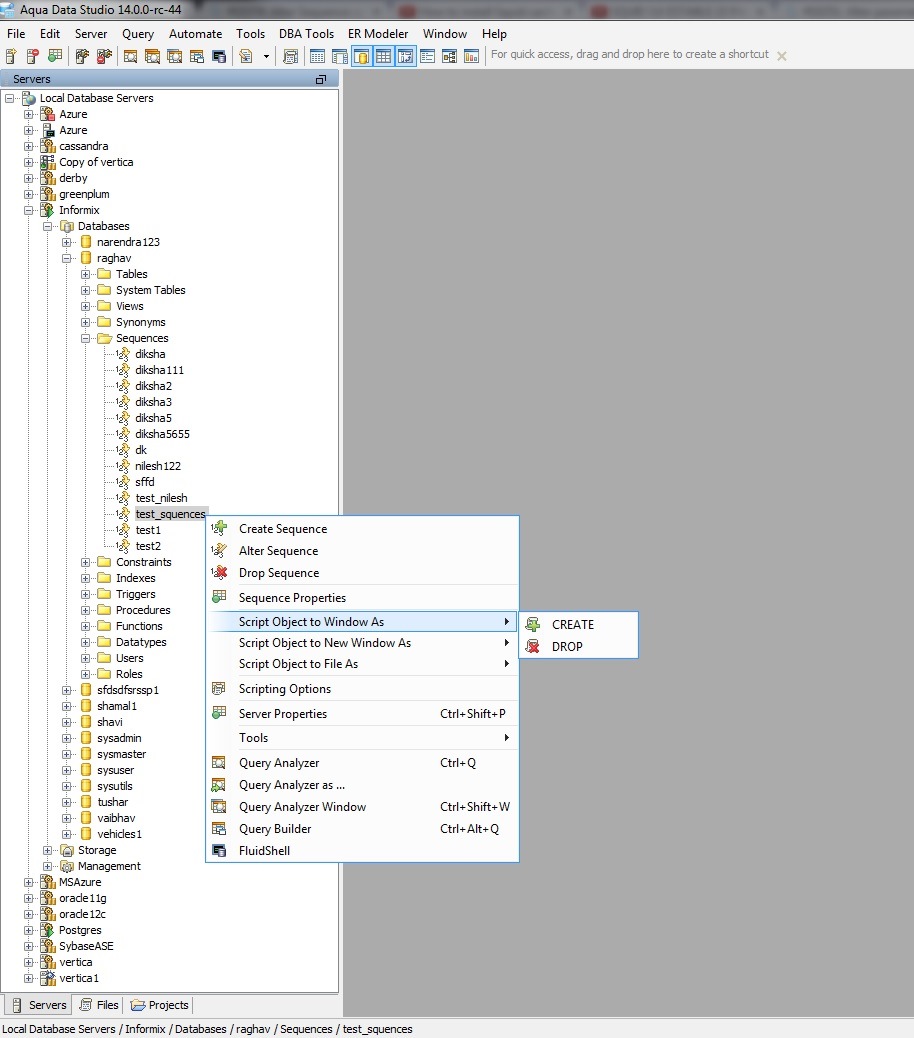The image size is (914, 1038).
Task: Close the quick access shortcut hint bar
Action: coord(782,56)
